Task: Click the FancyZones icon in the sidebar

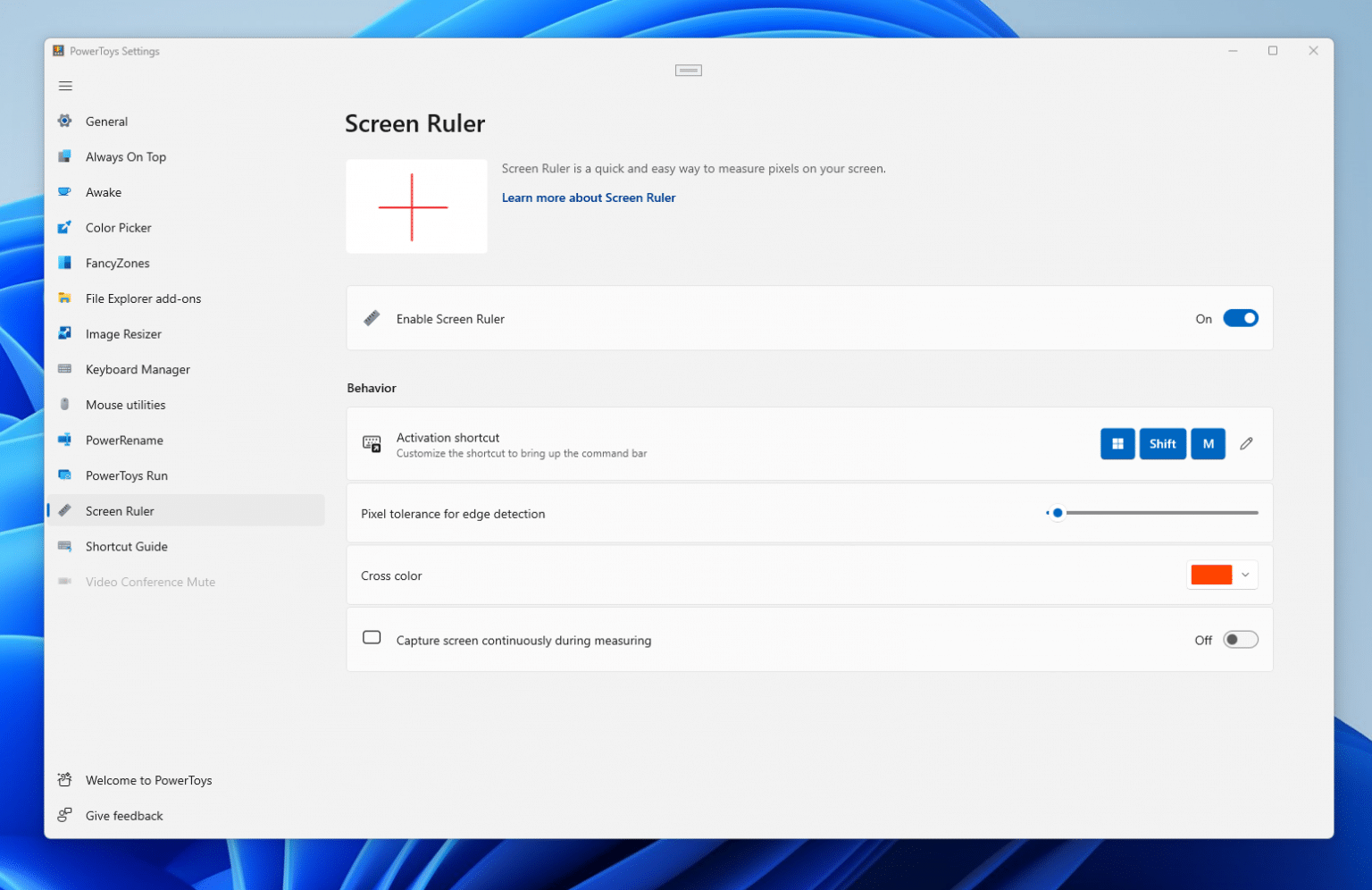Action: [x=65, y=263]
